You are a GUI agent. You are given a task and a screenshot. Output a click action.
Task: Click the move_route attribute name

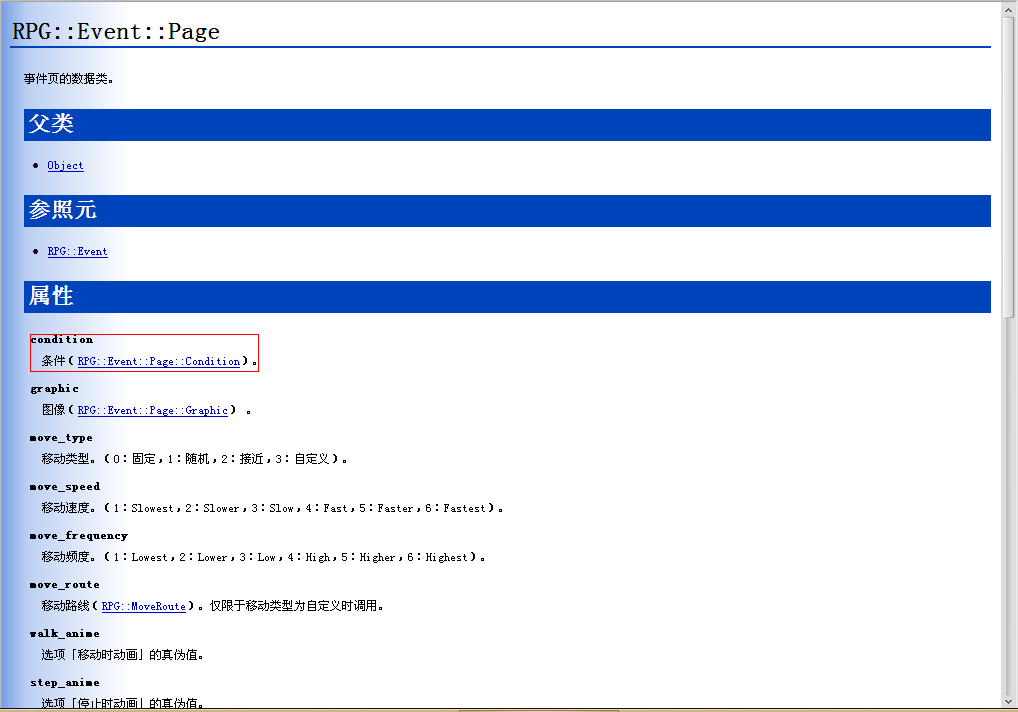(65, 585)
